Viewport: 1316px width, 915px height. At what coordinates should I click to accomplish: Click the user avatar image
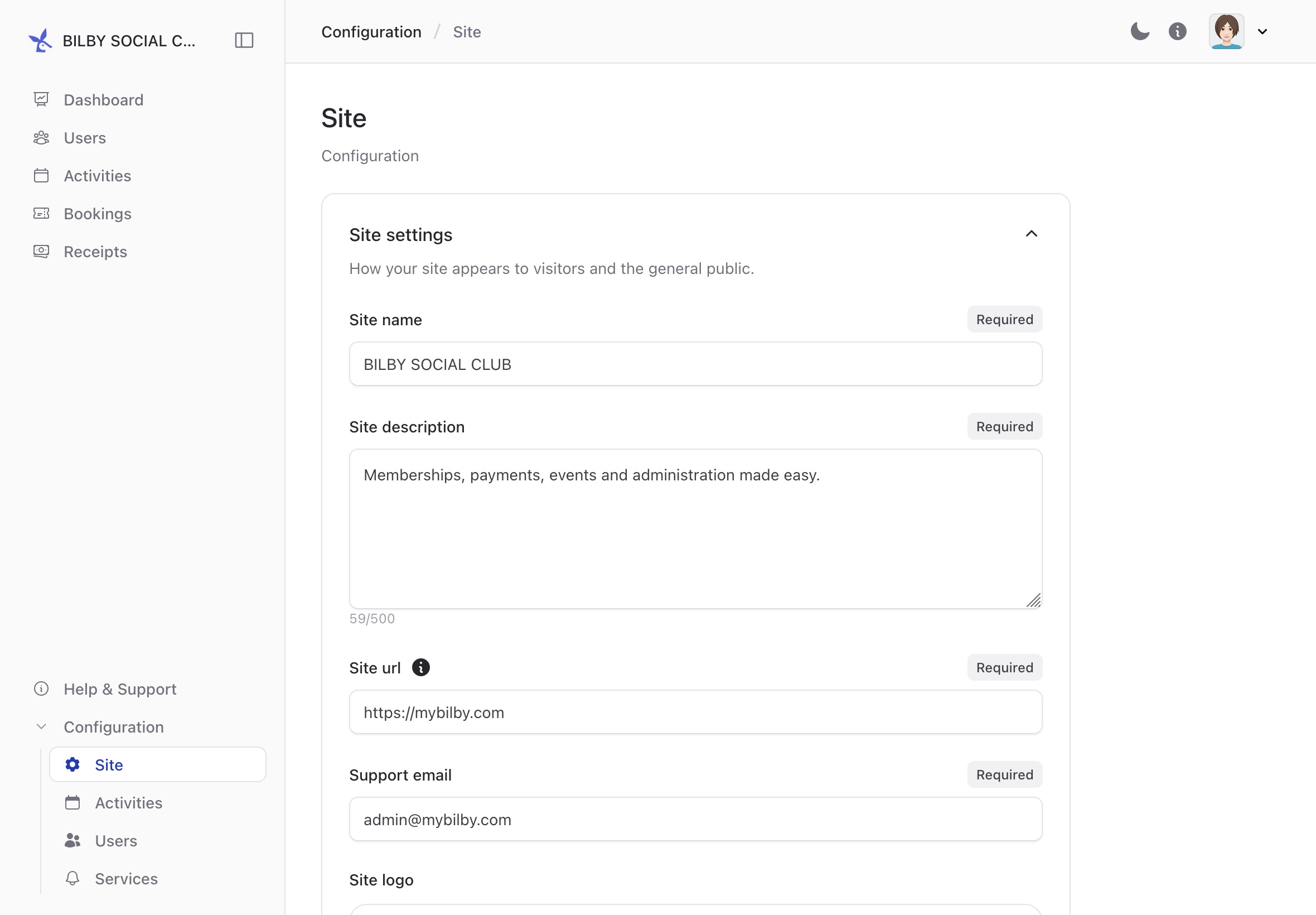[1226, 32]
